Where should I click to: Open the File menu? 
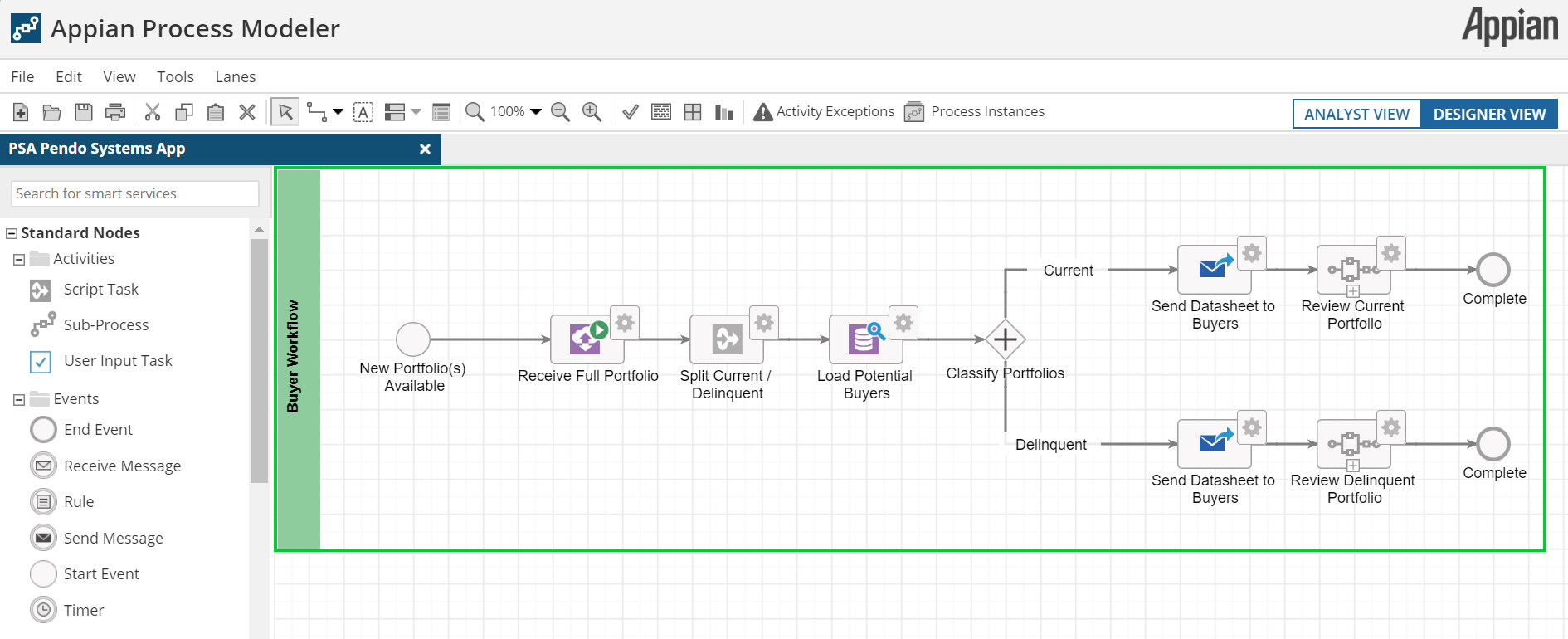(22, 76)
